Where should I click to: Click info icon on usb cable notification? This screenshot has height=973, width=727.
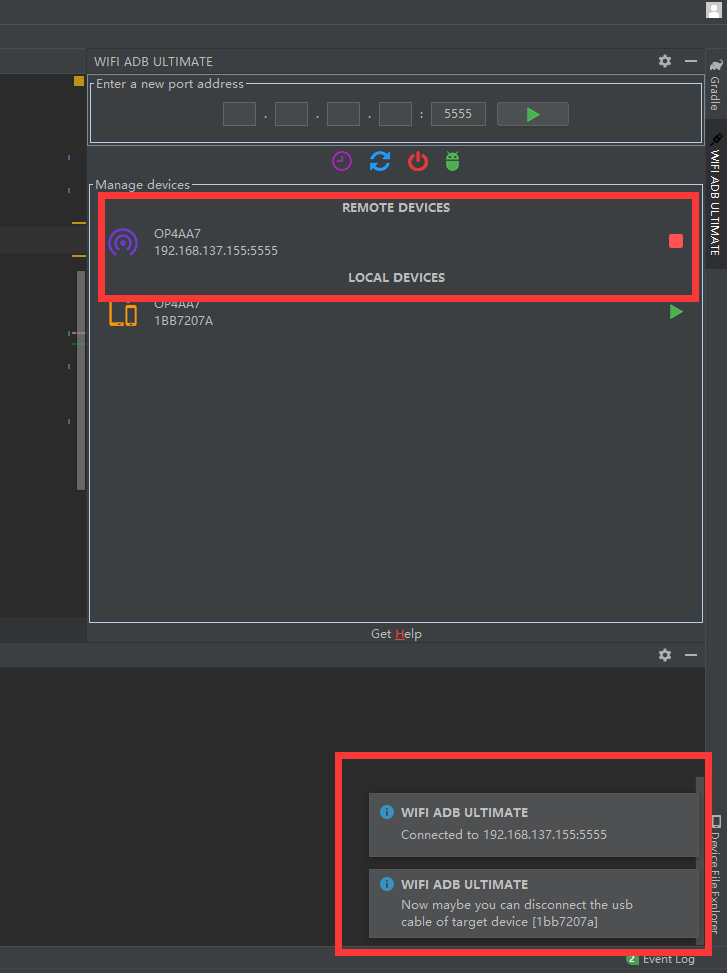coord(386,884)
